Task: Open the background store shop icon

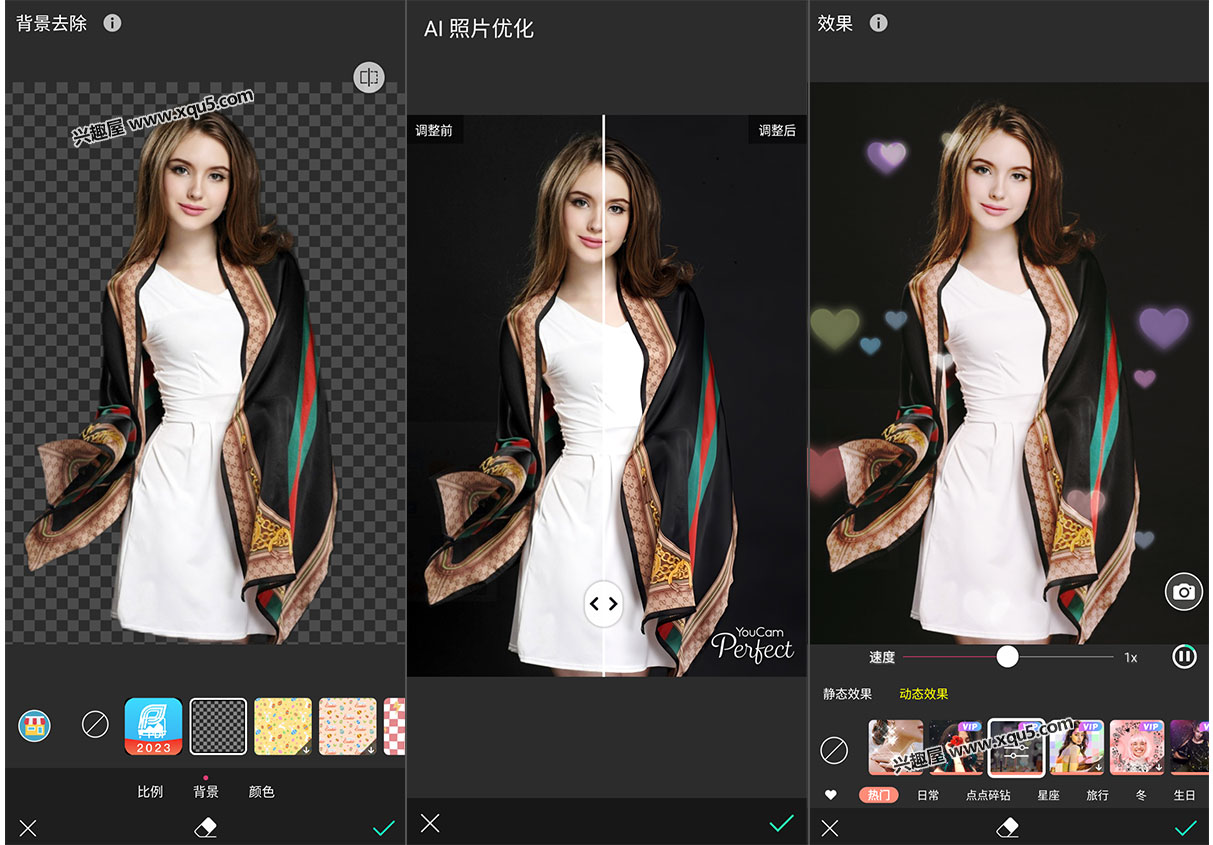Action: [x=34, y=725]
